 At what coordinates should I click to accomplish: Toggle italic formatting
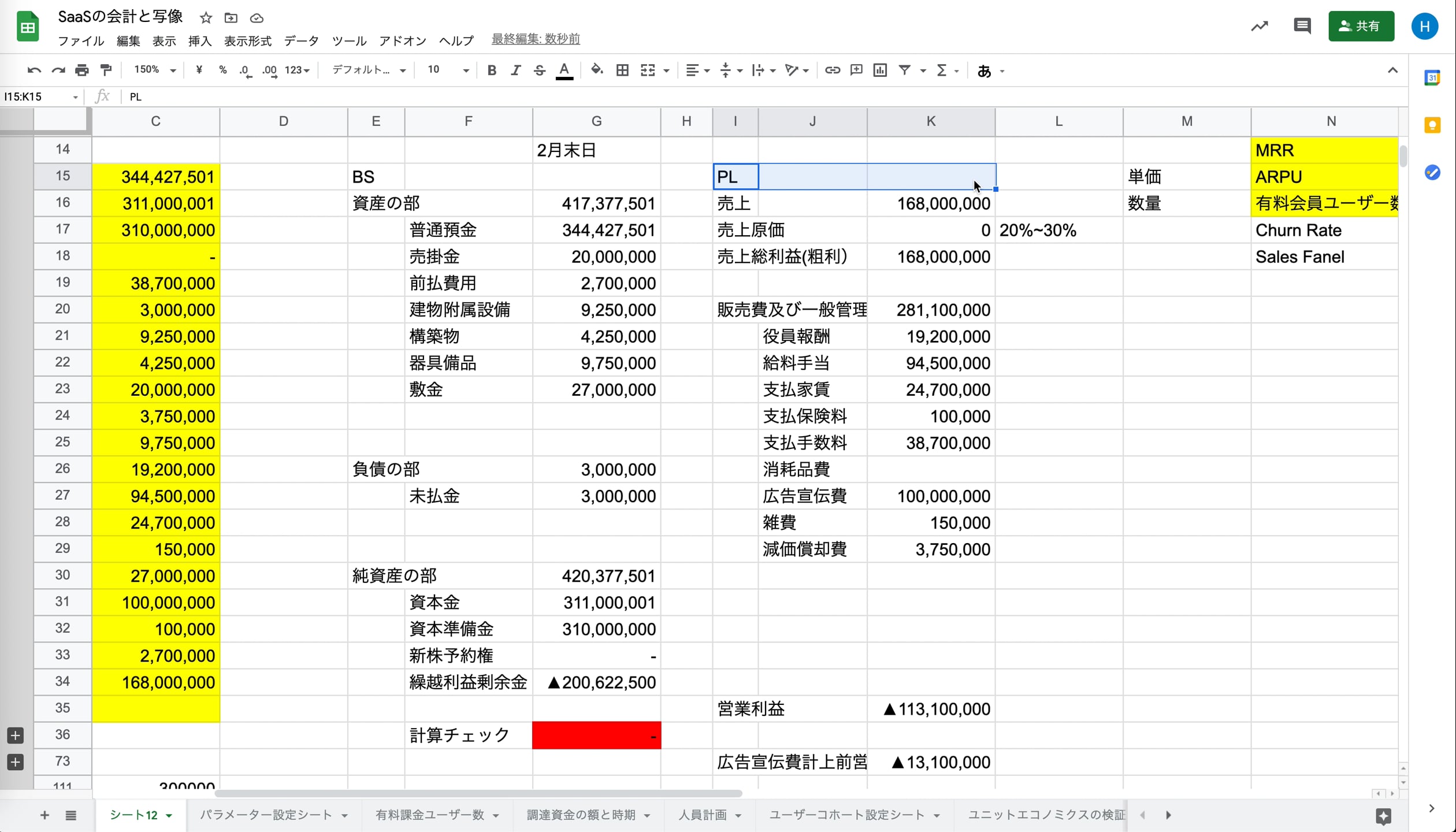pyautogui.click(x=515, y=70)
